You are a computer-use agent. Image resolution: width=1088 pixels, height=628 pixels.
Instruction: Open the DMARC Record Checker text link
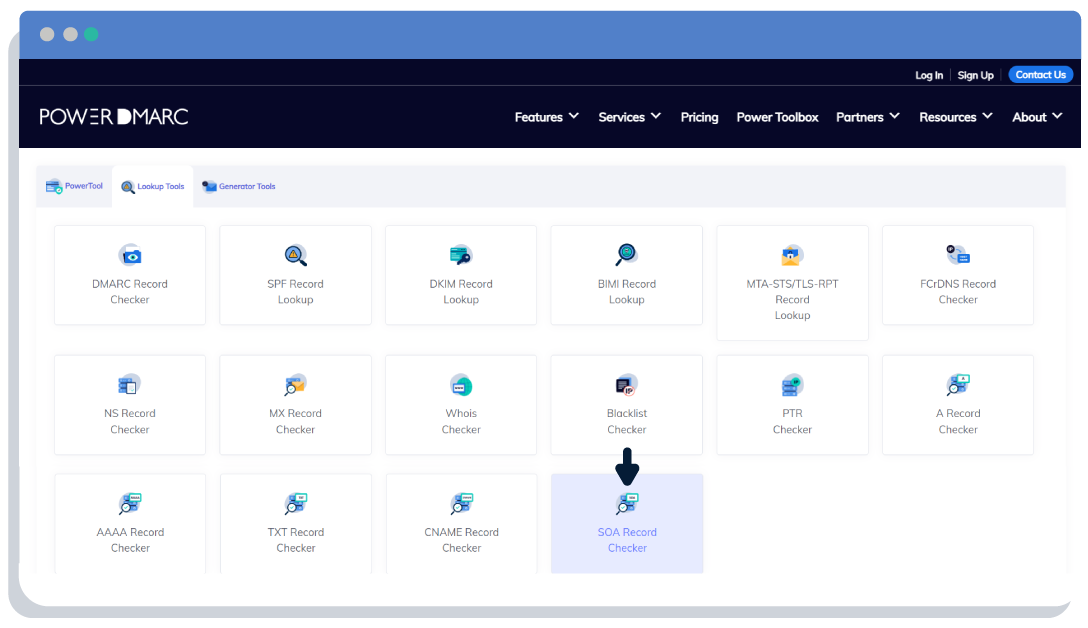pyautogui.click(x=130, y=291)
